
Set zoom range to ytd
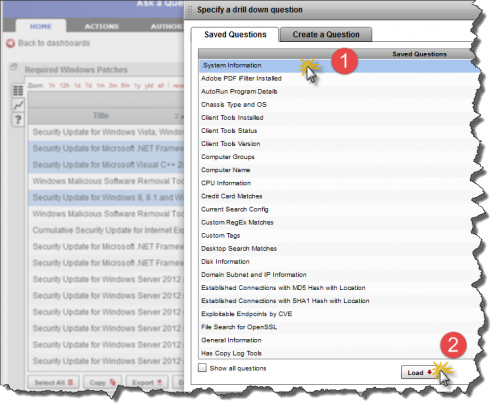click(x=149, y=86)
